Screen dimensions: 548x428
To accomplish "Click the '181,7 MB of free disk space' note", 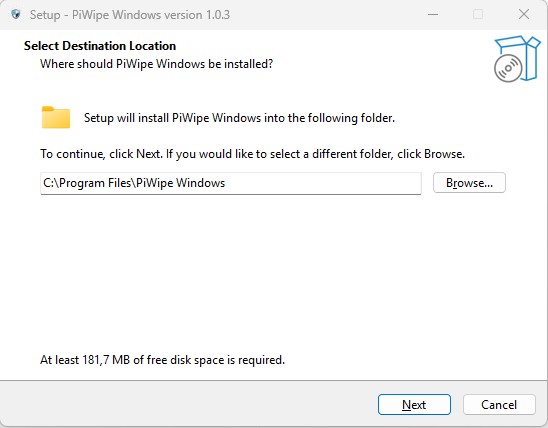I will click(163, 360).
